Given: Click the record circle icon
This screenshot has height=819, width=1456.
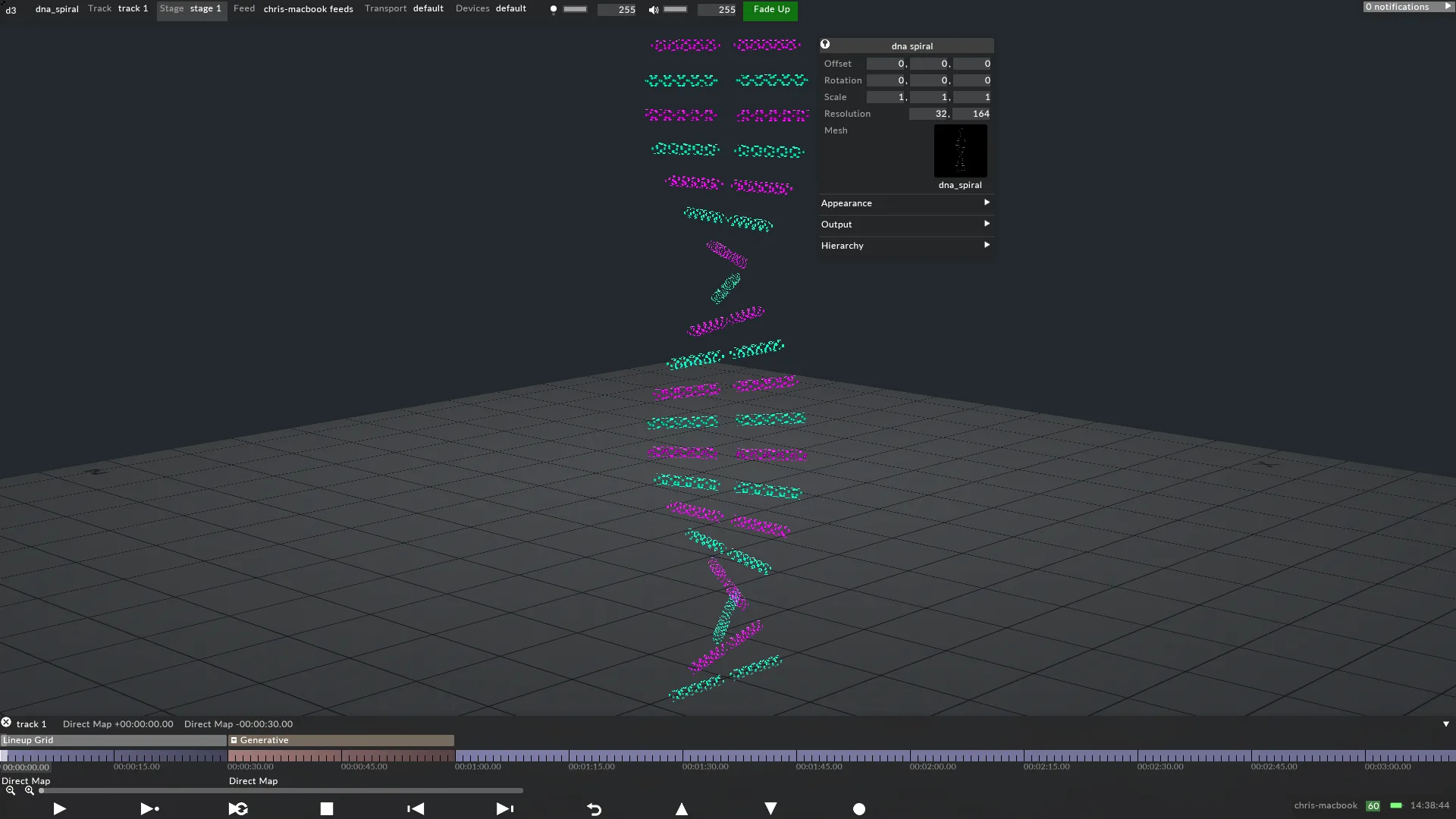Looking at the screenshot, I should point(859,808).
